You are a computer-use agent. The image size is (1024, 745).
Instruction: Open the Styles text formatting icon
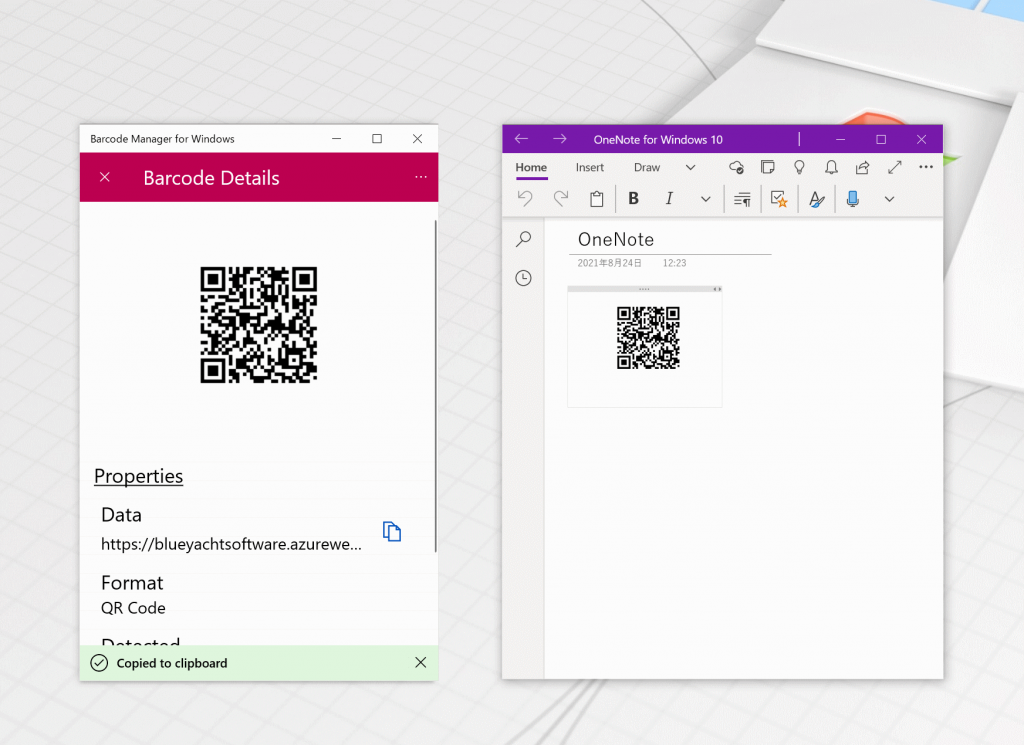coord(816,199)
